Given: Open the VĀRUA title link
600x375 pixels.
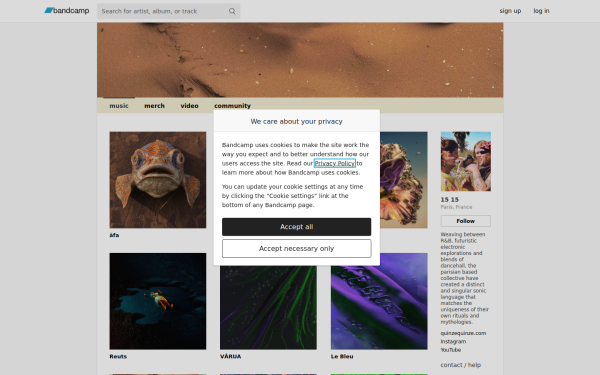Looking at the screenshot, I should coord(230,356).
